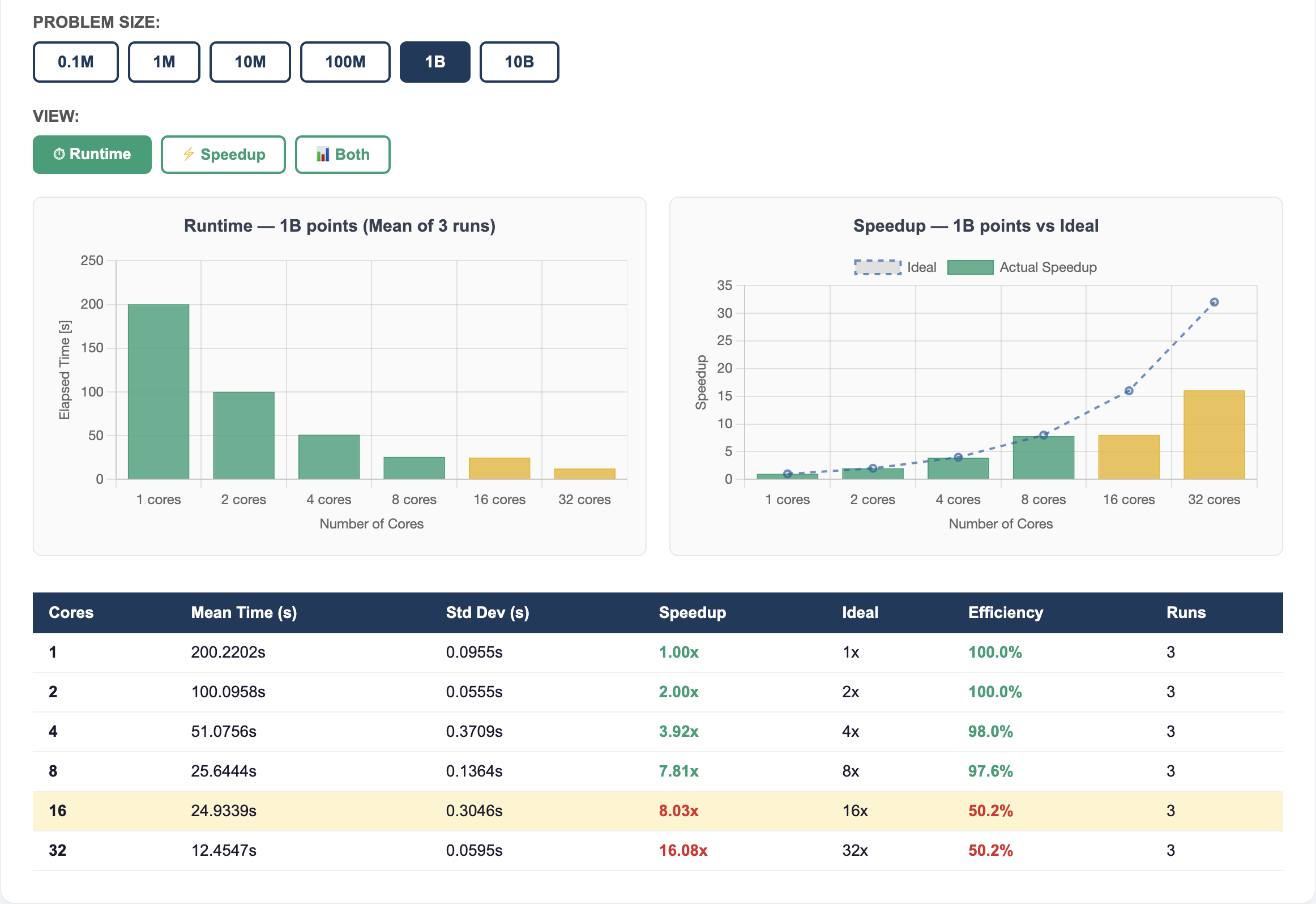Click the 1 cores runtime bar
Viewport: 1316px width, 904px height.
159,391
